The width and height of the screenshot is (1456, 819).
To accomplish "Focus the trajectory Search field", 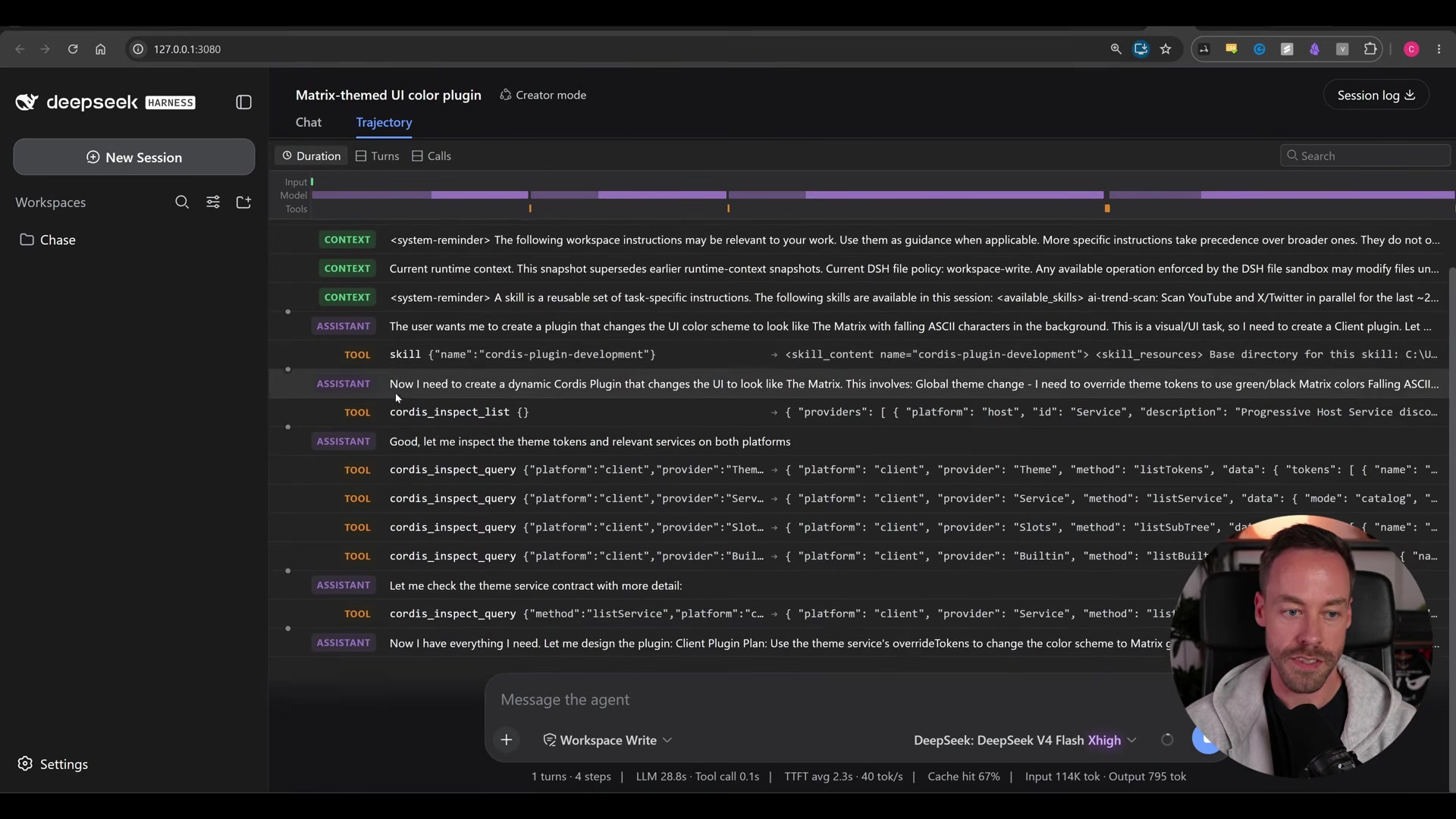I will pos(1365,155).
